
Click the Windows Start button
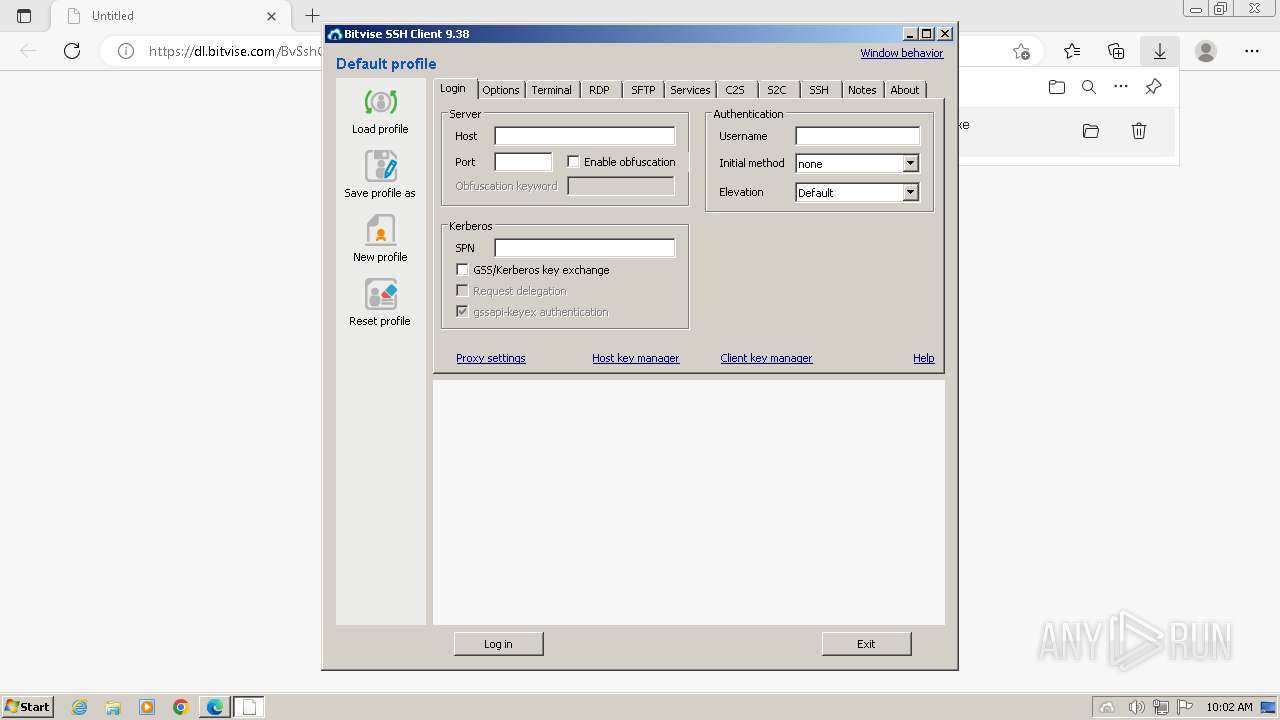pyautogui.click(x=27, y=707)
